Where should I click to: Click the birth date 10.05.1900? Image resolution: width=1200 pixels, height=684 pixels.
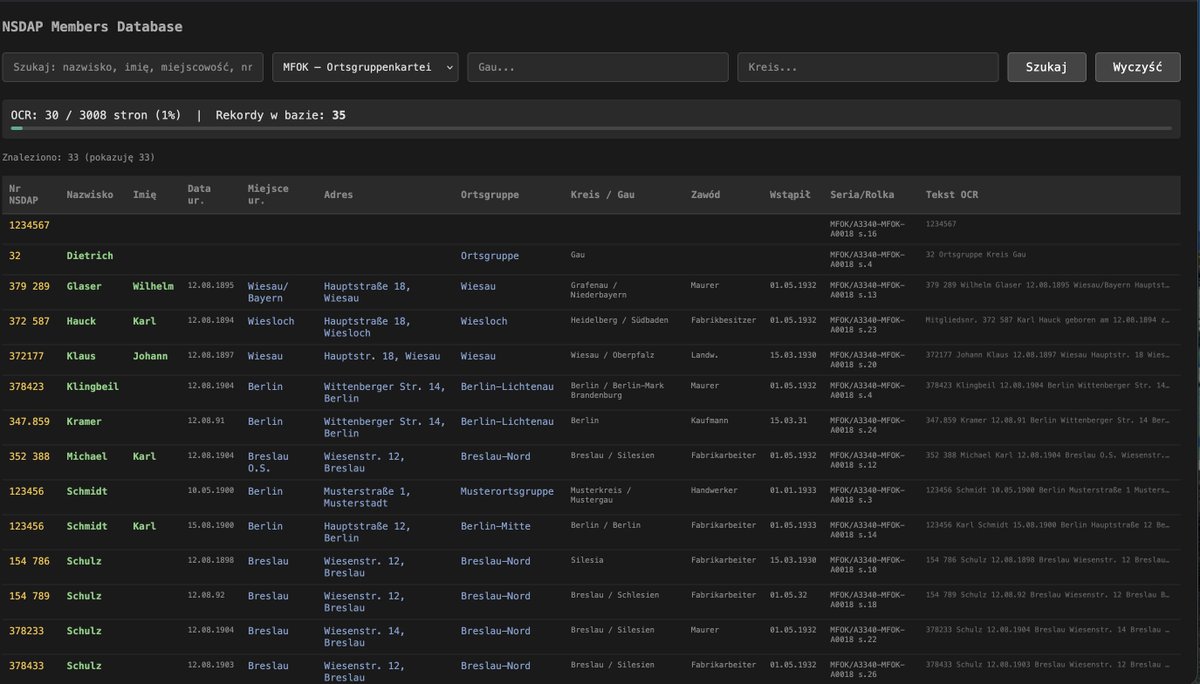(x=211, y=491)
